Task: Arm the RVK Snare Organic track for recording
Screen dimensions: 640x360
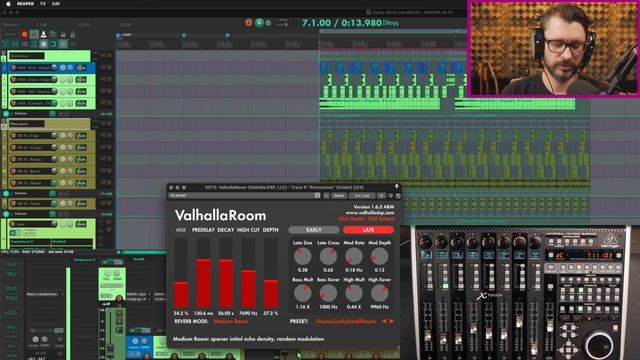Action: [13, 79]
